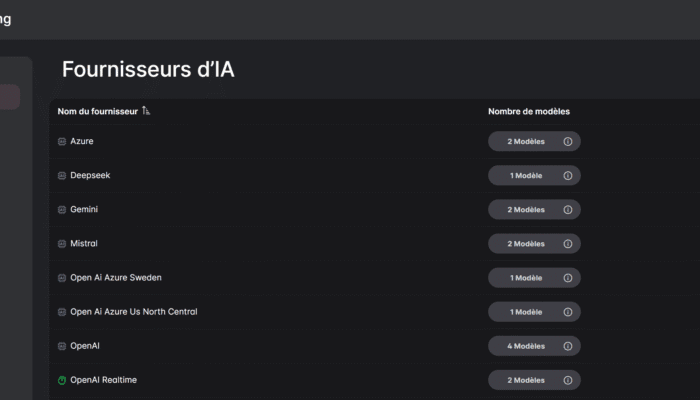
Task: Click the Gemini provider row icon
Action: pyautogui.click(x=62, y=210)
